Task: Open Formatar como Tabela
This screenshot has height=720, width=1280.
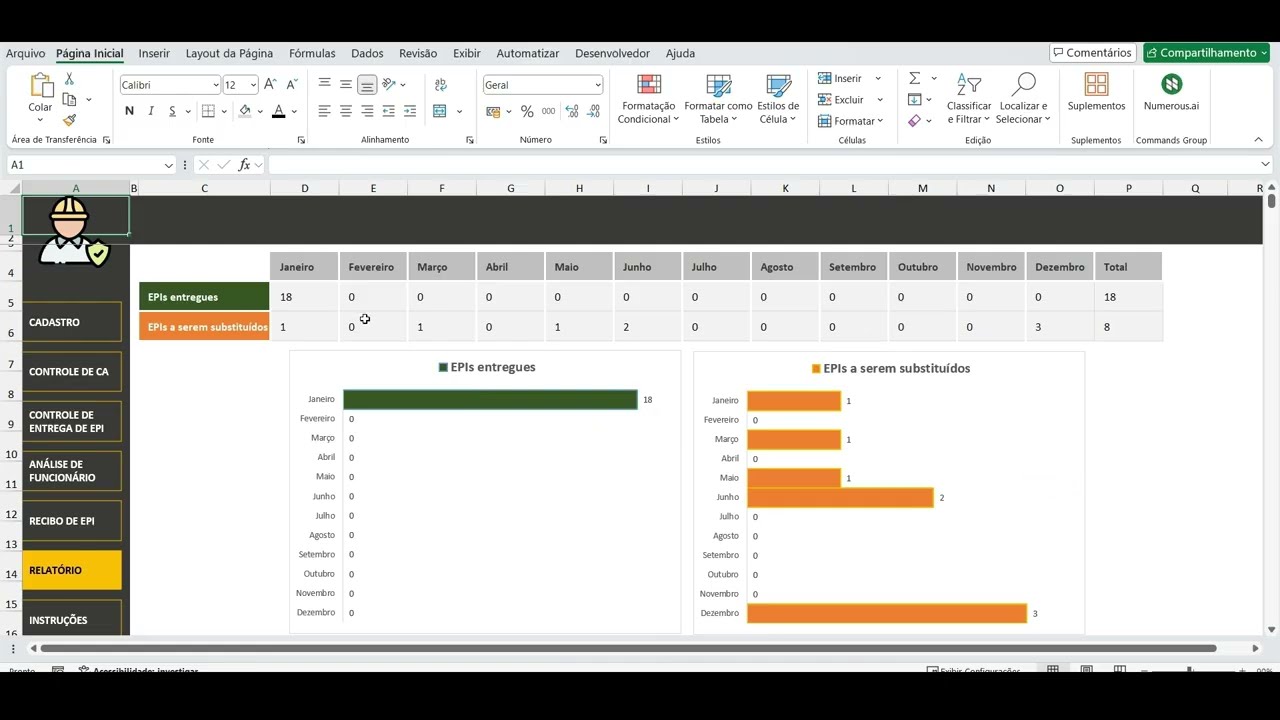Action: click(718, 99)
